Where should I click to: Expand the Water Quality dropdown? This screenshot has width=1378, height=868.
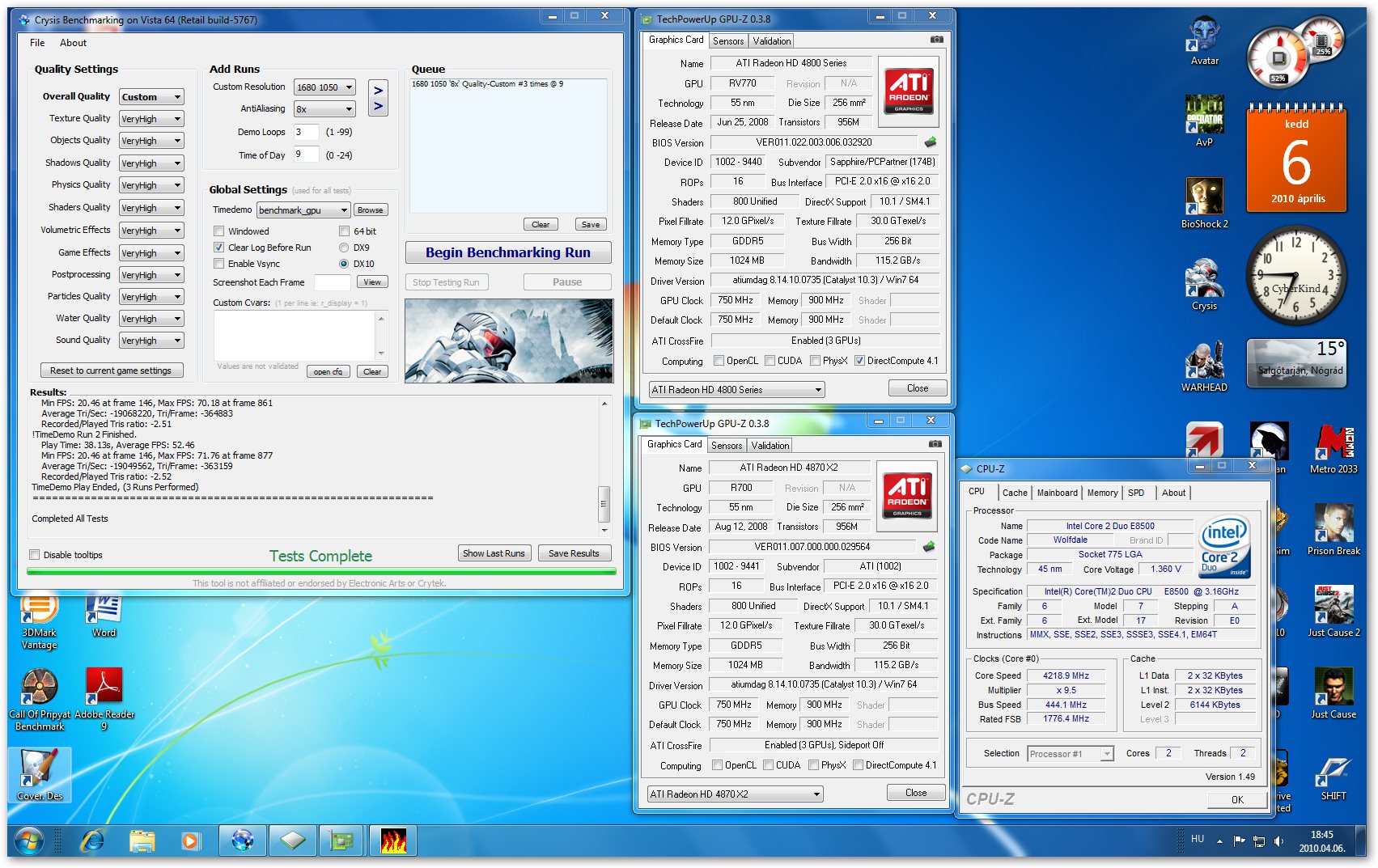(x=151, y=319)
